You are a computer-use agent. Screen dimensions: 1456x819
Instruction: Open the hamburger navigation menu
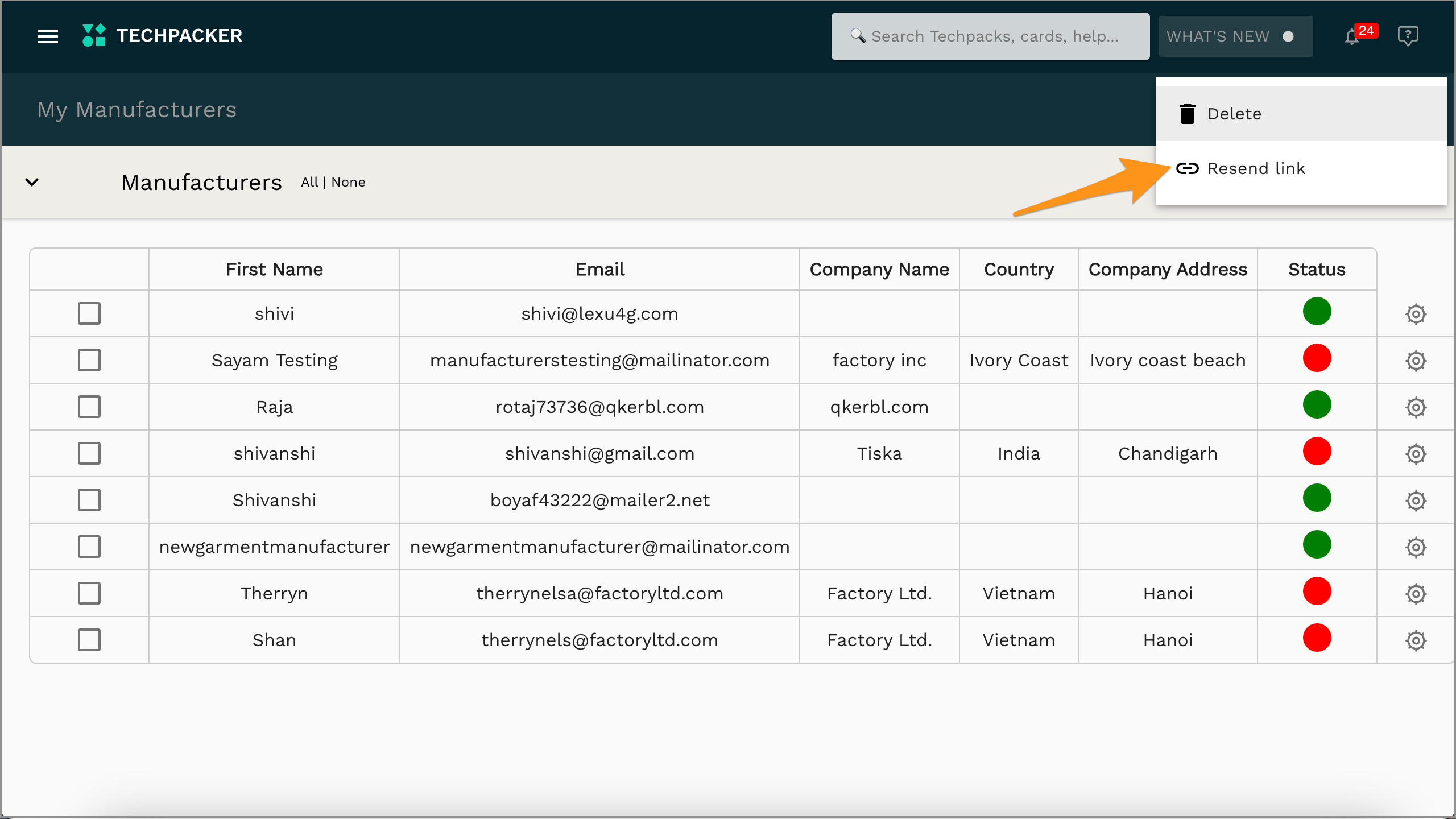(48, 36)
